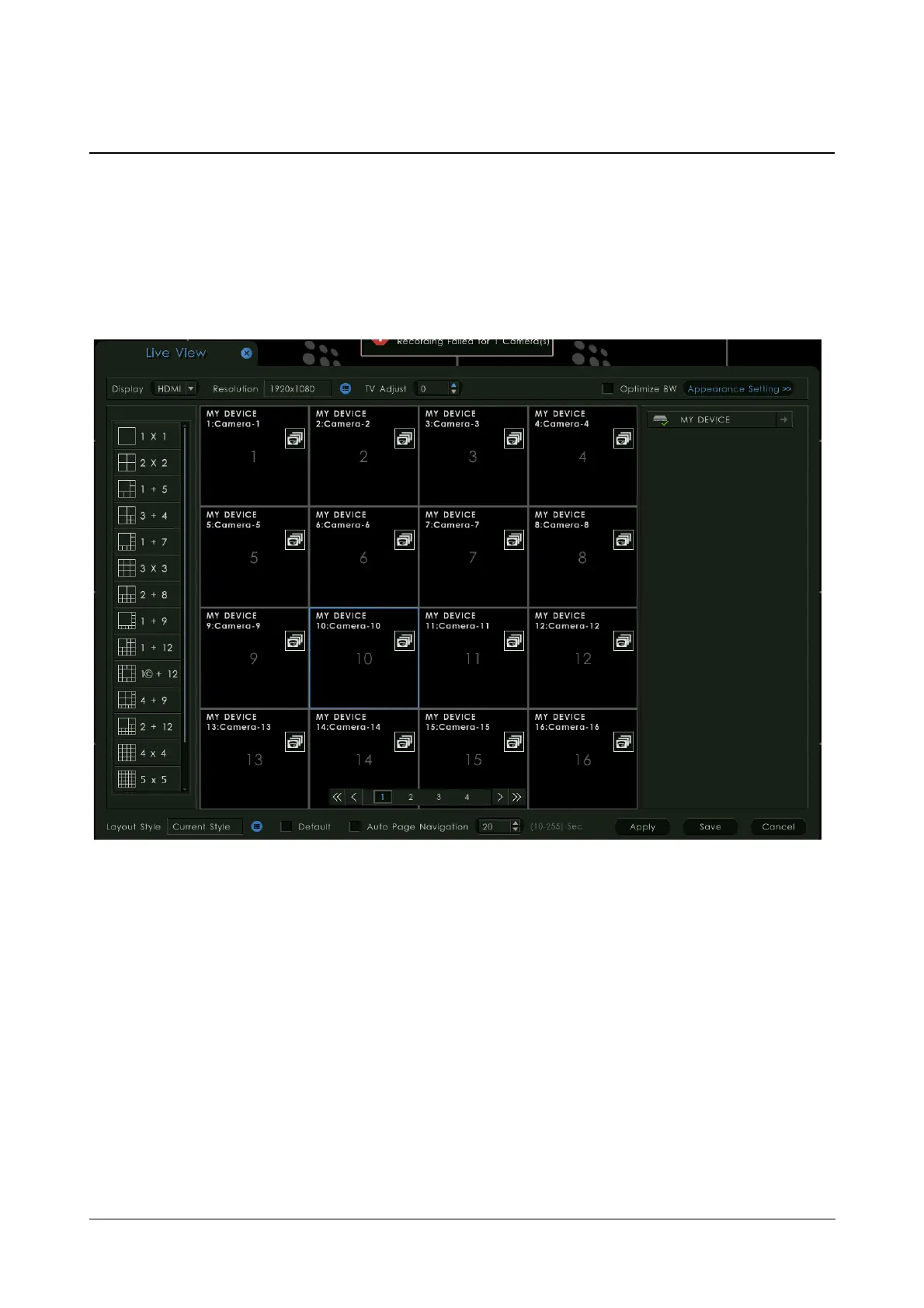Open sequencing icon on Camera-8 tile
This screenshot has width=924, height=1308.
[x=624, y=540]
